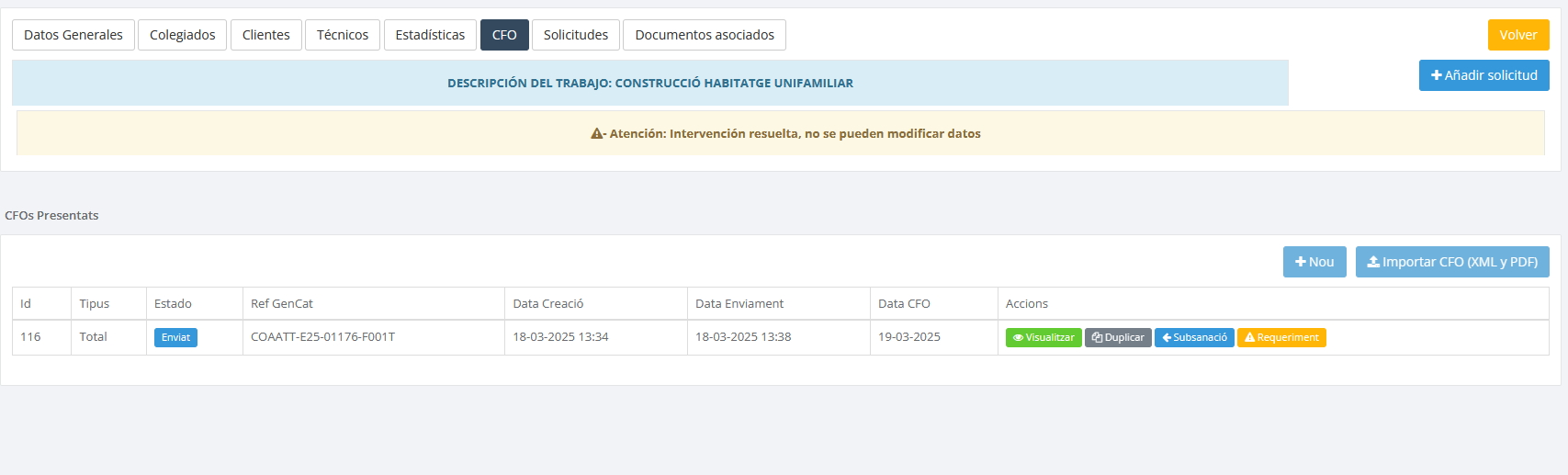Click the Requeriment warning button
Image resolution: width=1568 pixels, height=475 pixels.
[1281, 338]
